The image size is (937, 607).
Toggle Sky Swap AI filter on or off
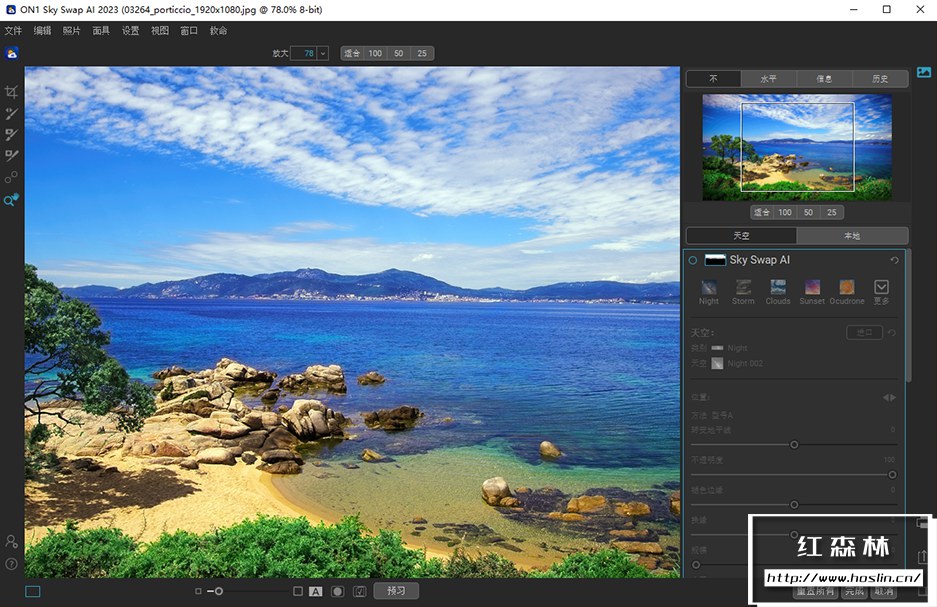tap(693, 260)
